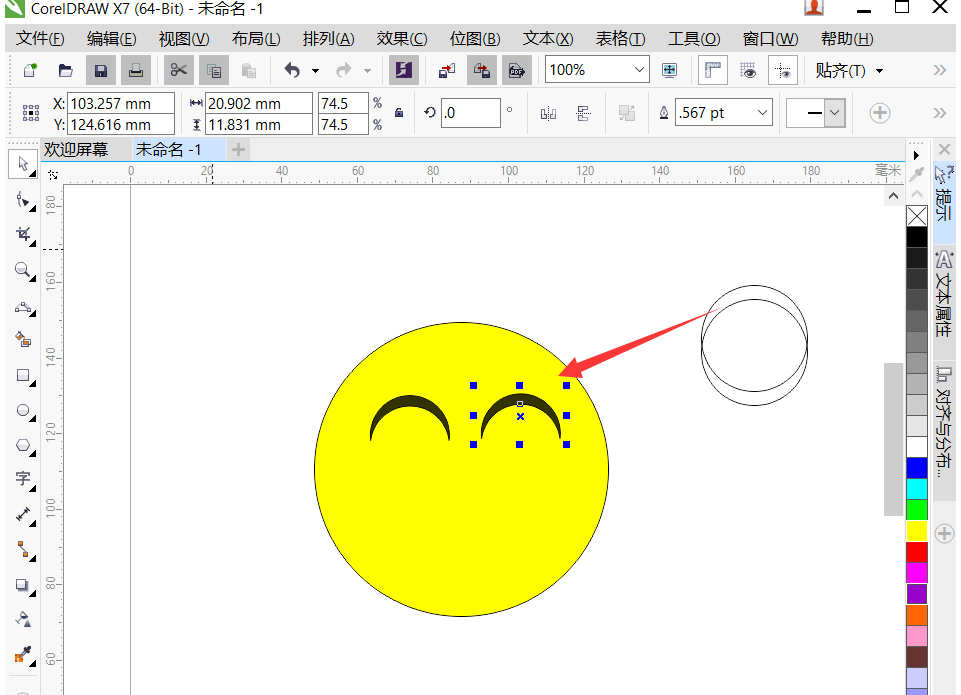
Task: Click the Save icon in toolbar
Action: pyautogui.click(x=101, y=70)
